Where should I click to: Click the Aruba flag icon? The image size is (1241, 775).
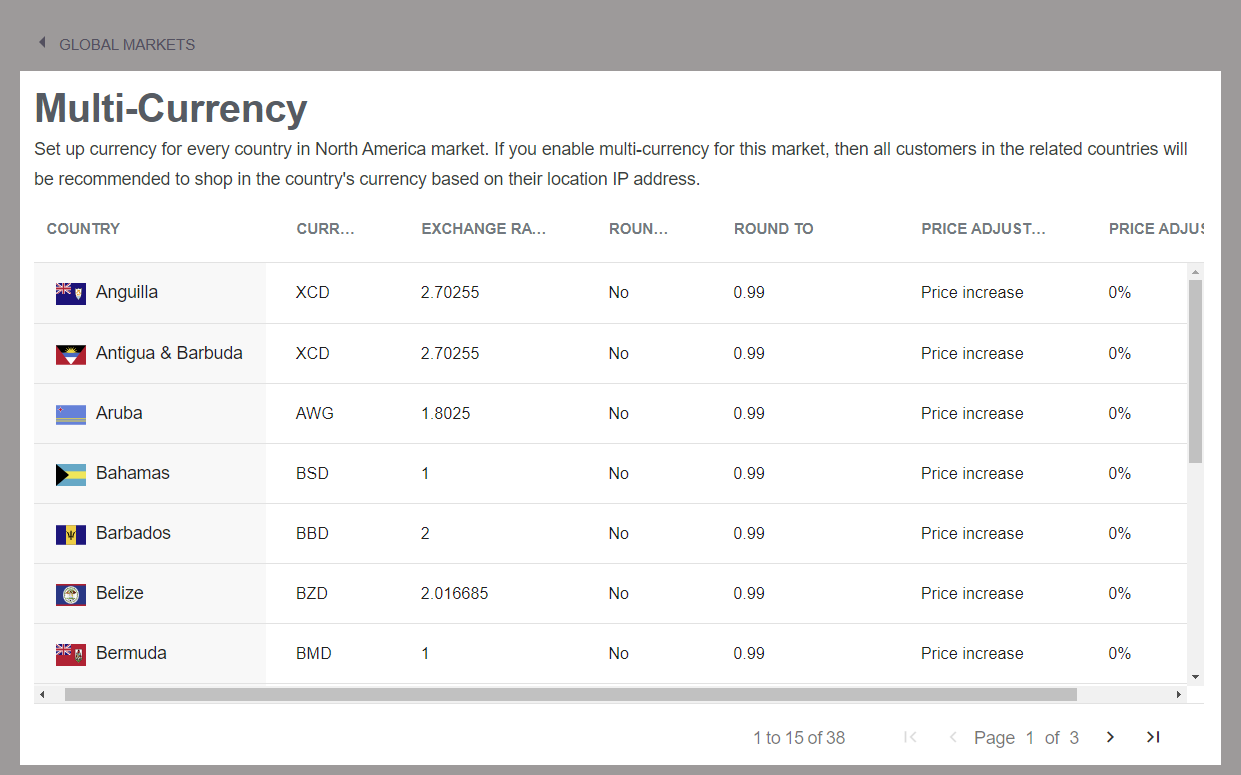(70, 414)
